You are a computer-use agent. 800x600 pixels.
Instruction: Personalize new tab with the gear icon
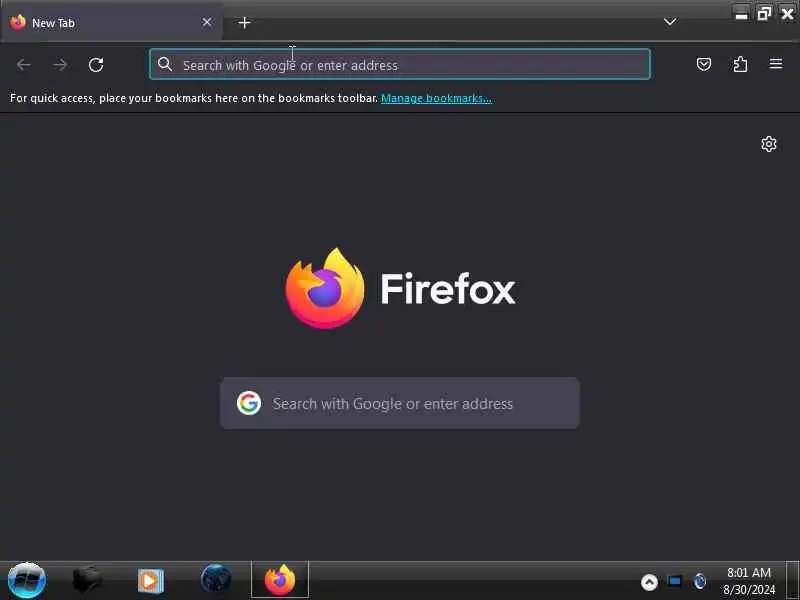(769, 144)
